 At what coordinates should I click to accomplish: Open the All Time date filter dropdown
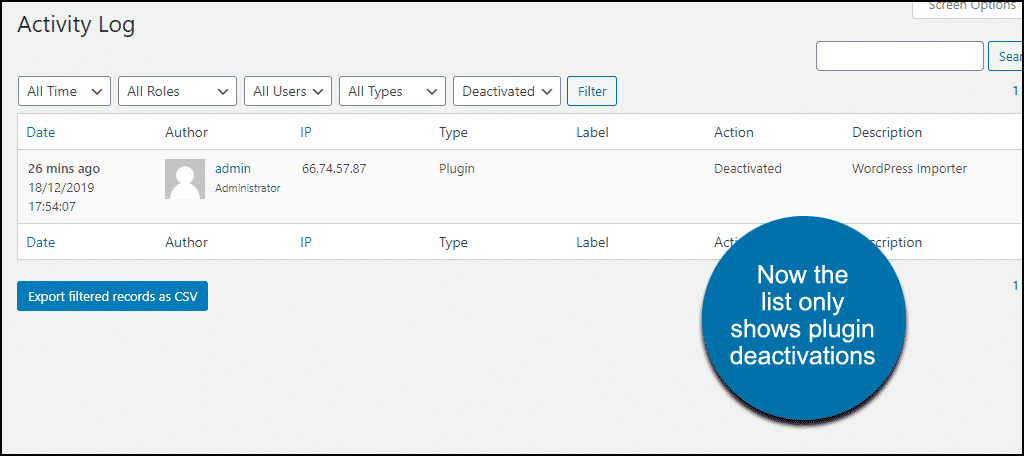coord(65,91)
